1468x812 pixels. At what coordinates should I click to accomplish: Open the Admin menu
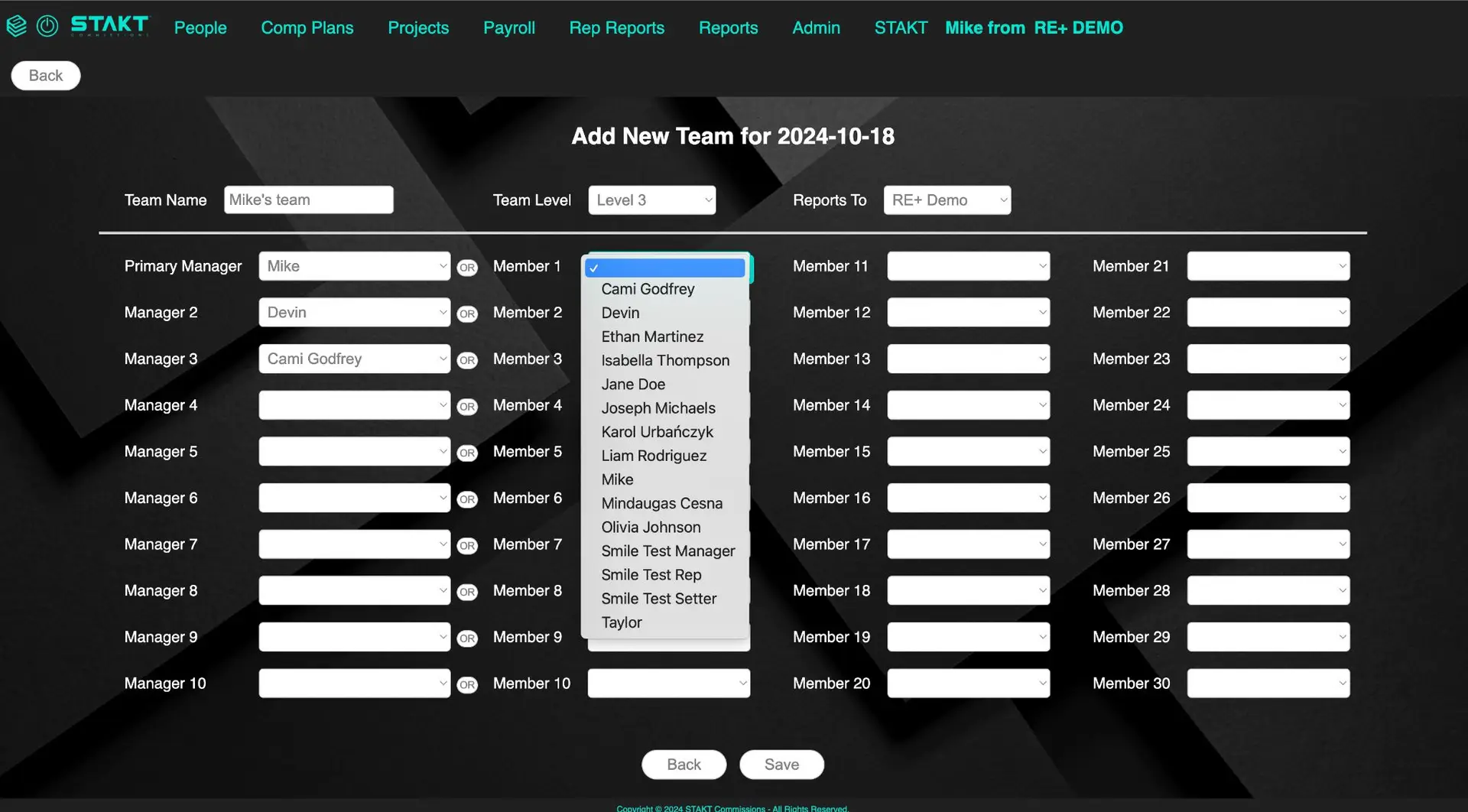coord(816,28)
